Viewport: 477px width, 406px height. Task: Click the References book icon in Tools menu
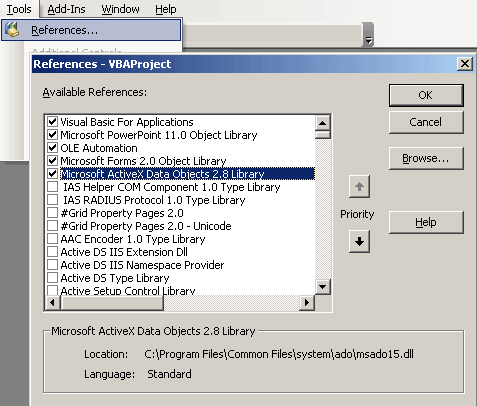click(x=12, y=30)
